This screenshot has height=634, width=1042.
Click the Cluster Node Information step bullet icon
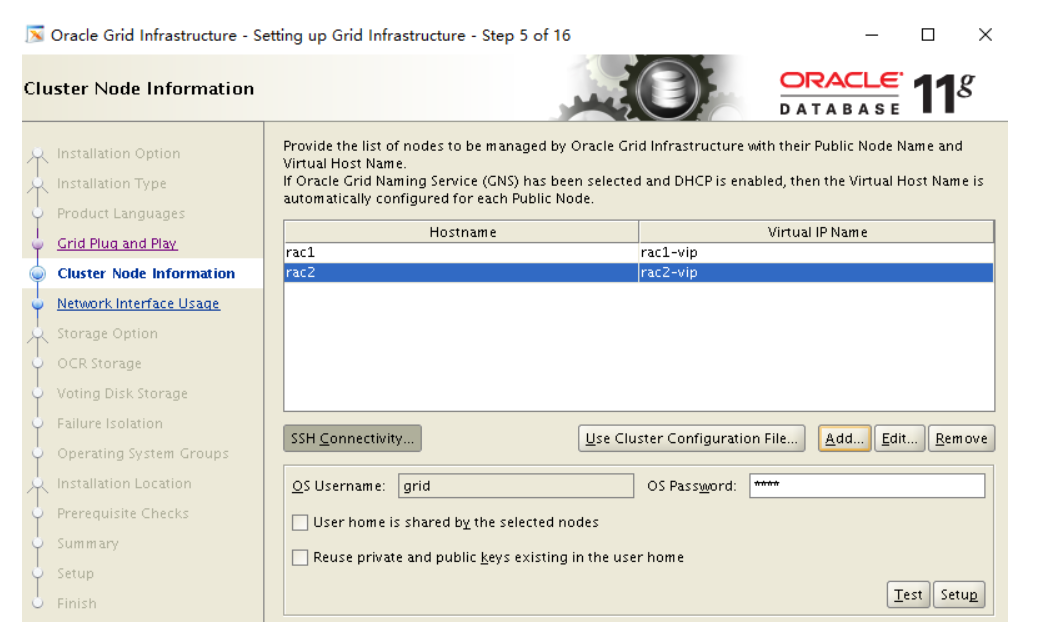(38, 274)
